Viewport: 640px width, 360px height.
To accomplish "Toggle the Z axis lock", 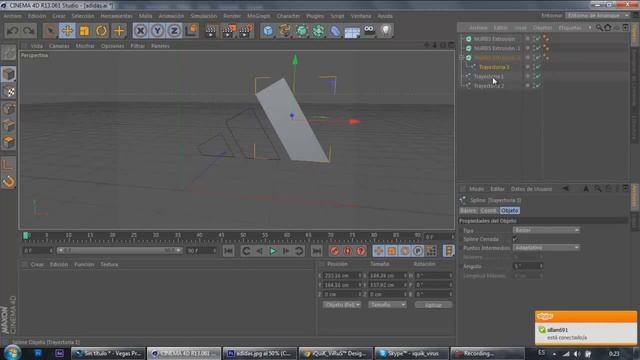I will point(174,31).
